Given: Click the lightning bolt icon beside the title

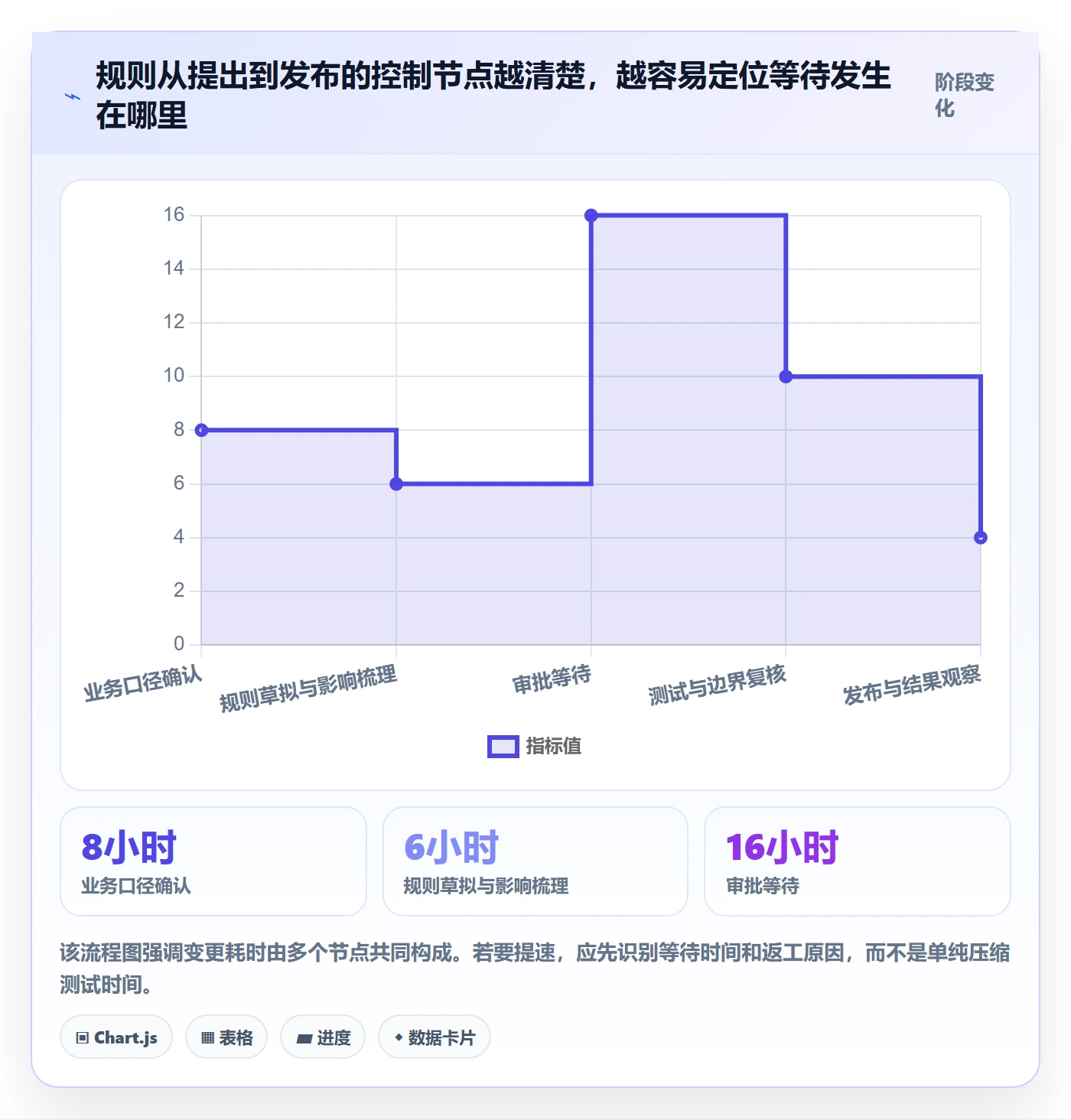Looking at the screenshot, I should 73,96.
